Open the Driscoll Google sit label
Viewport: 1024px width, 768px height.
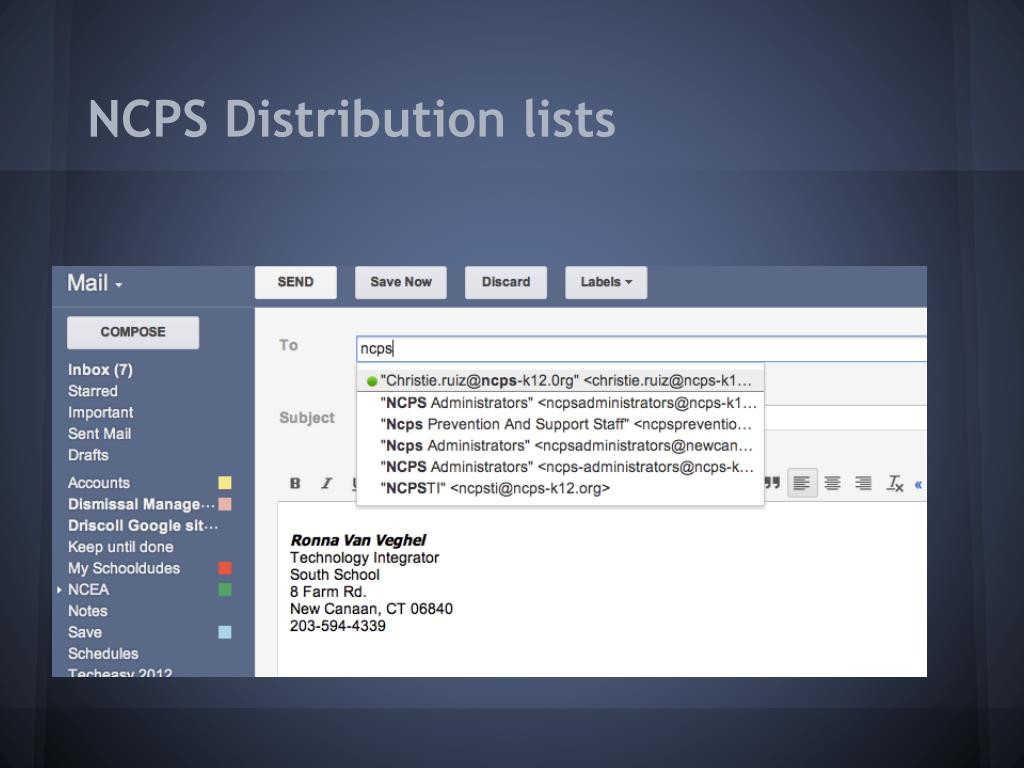[142, 526]
